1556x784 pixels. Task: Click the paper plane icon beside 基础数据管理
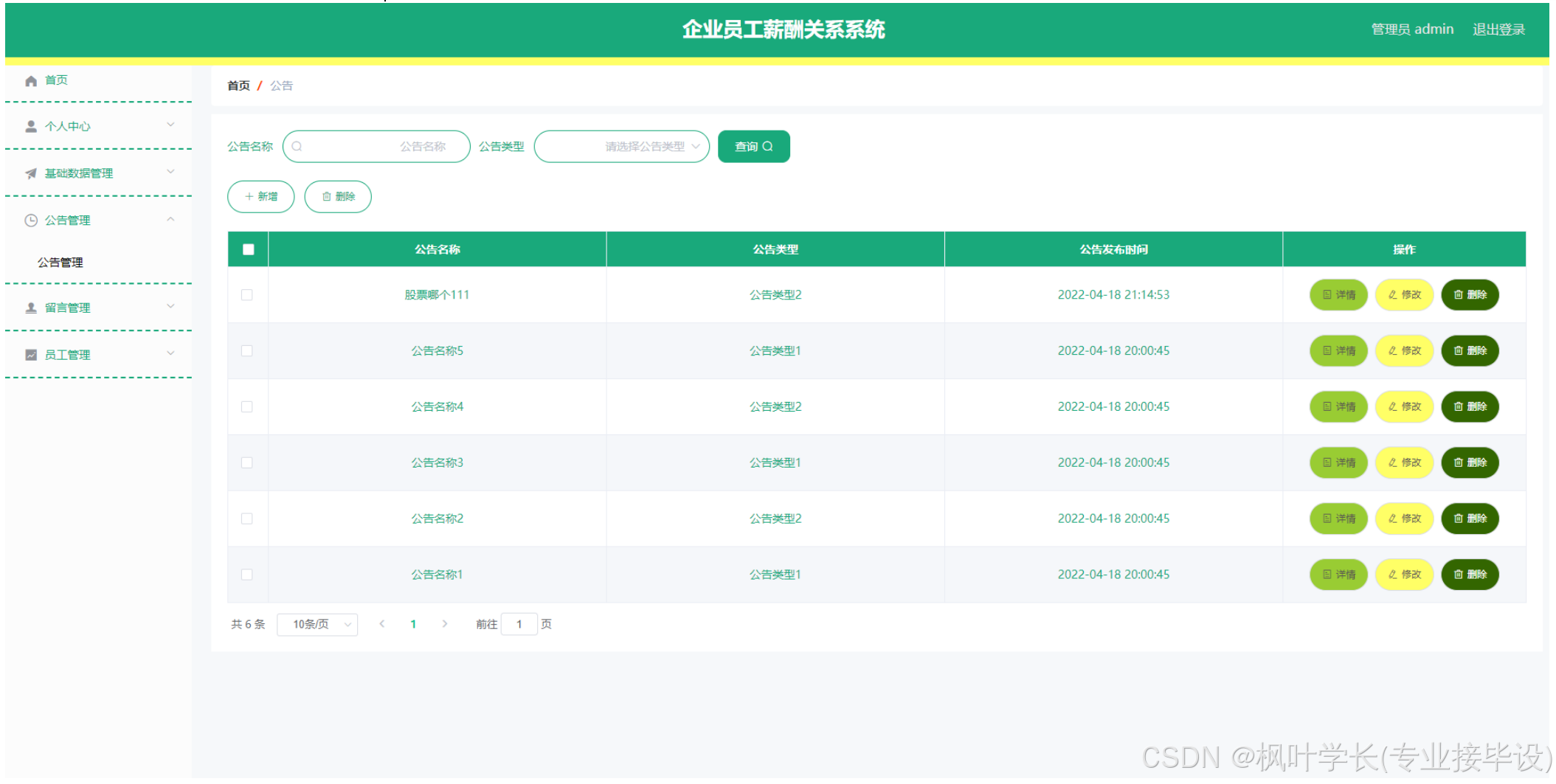pyautogui.click(x=31, y=173)
